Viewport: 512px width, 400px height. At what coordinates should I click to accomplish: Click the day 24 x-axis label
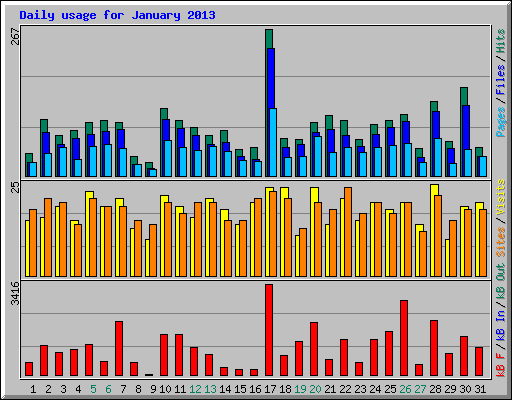[x=375, y=389]
